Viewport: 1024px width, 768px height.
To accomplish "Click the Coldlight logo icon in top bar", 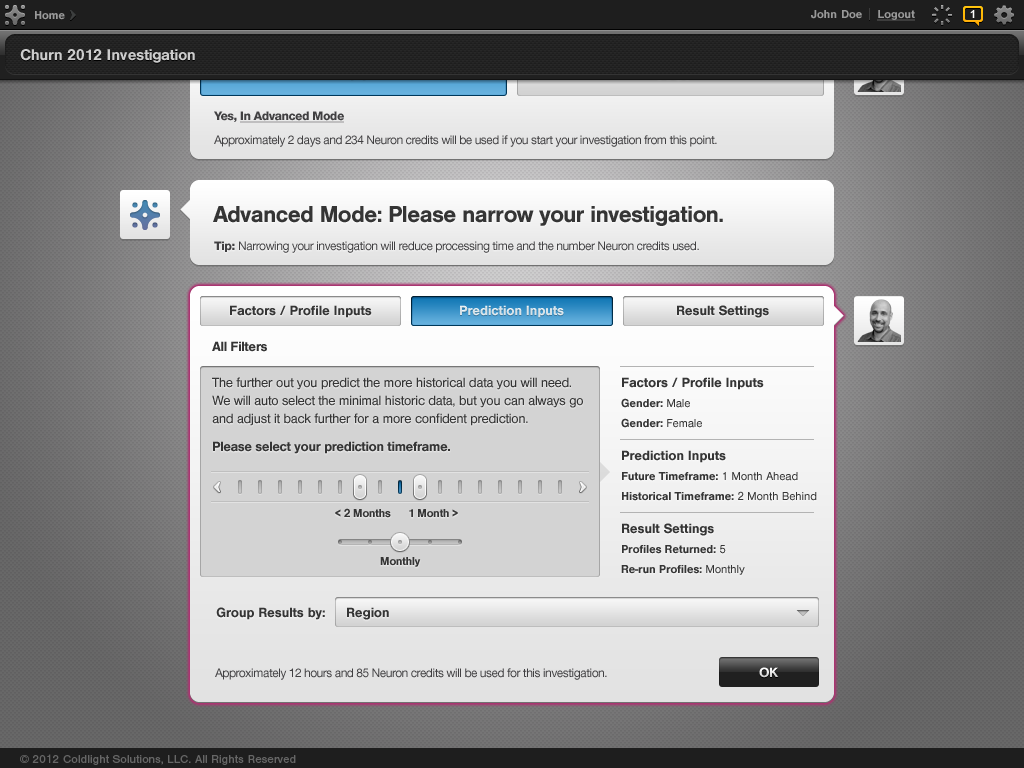I will [15, 15].
